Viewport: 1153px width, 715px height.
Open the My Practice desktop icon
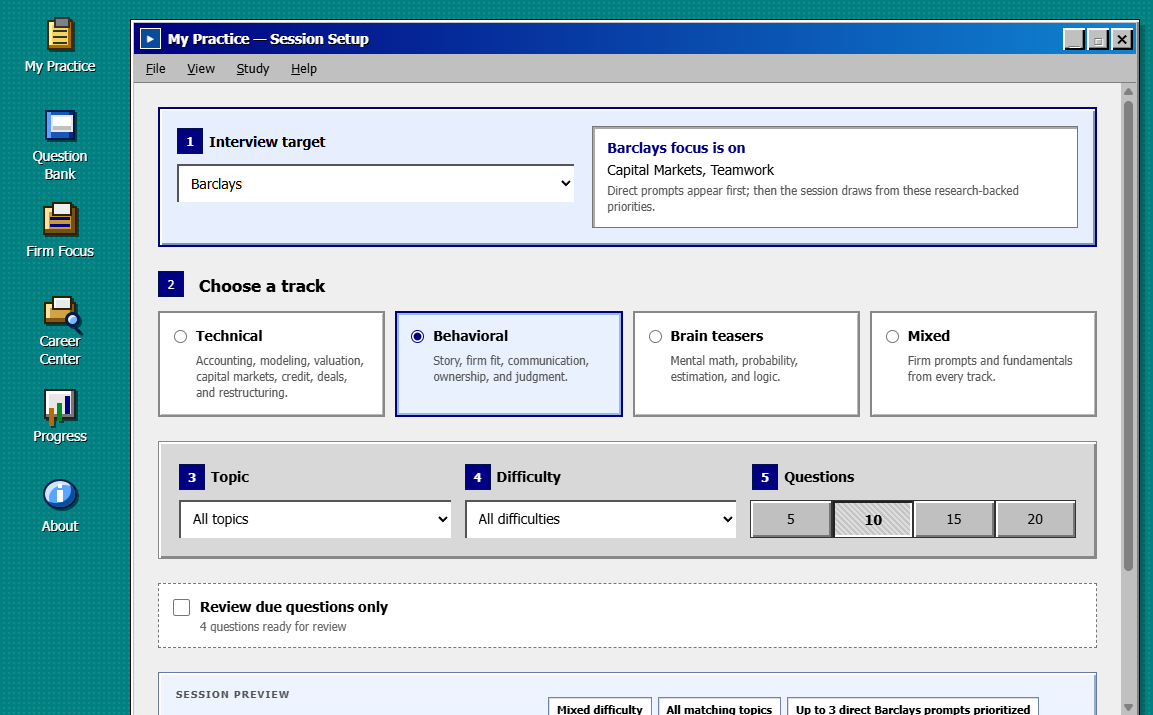(x=60, y=46)
